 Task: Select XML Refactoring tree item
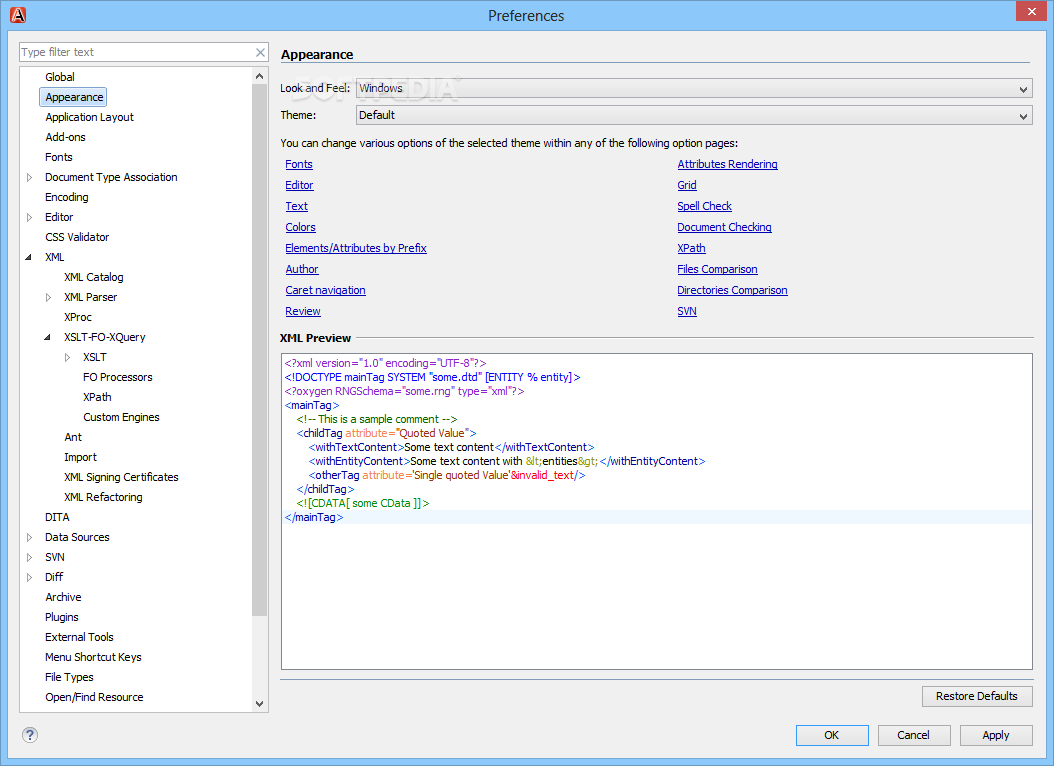tap(103, 497)
